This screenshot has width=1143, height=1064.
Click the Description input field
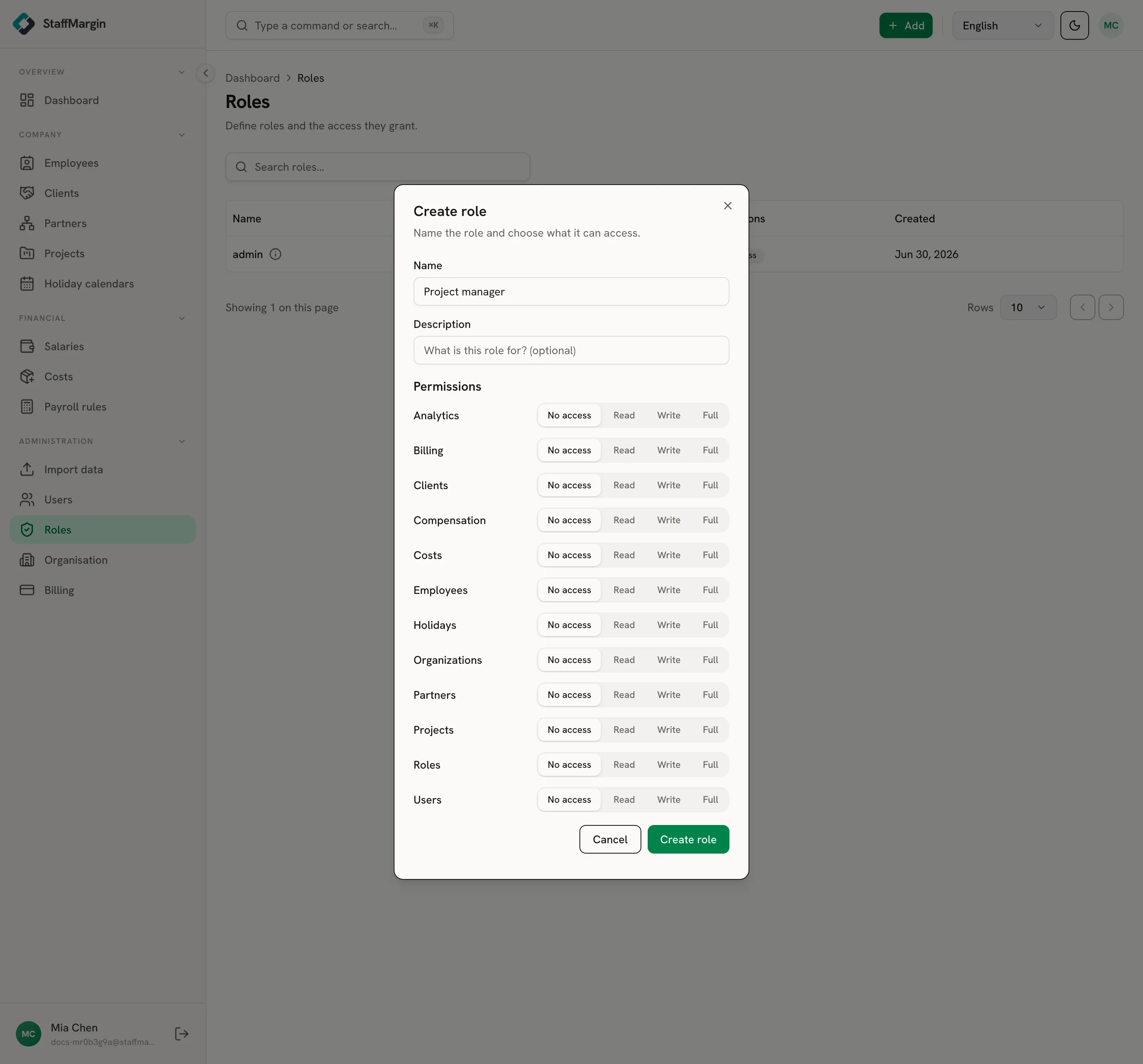[571, 350]
